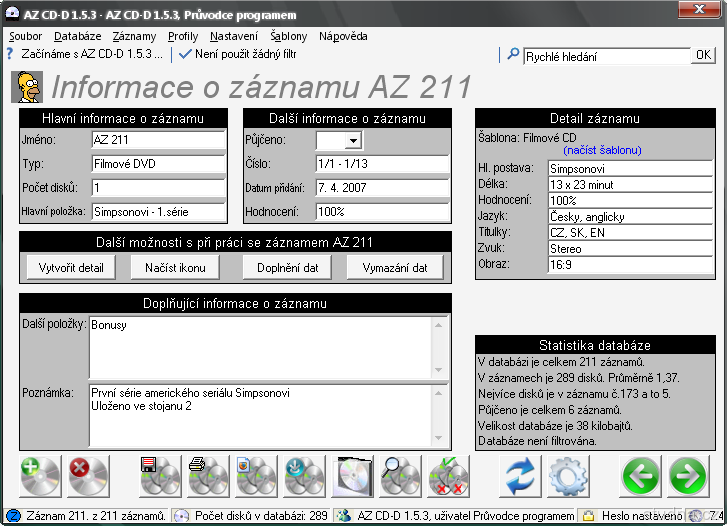
Task: Click the blue refresh arrows icon
Action: pyautogui.click(x=520, y=476)
